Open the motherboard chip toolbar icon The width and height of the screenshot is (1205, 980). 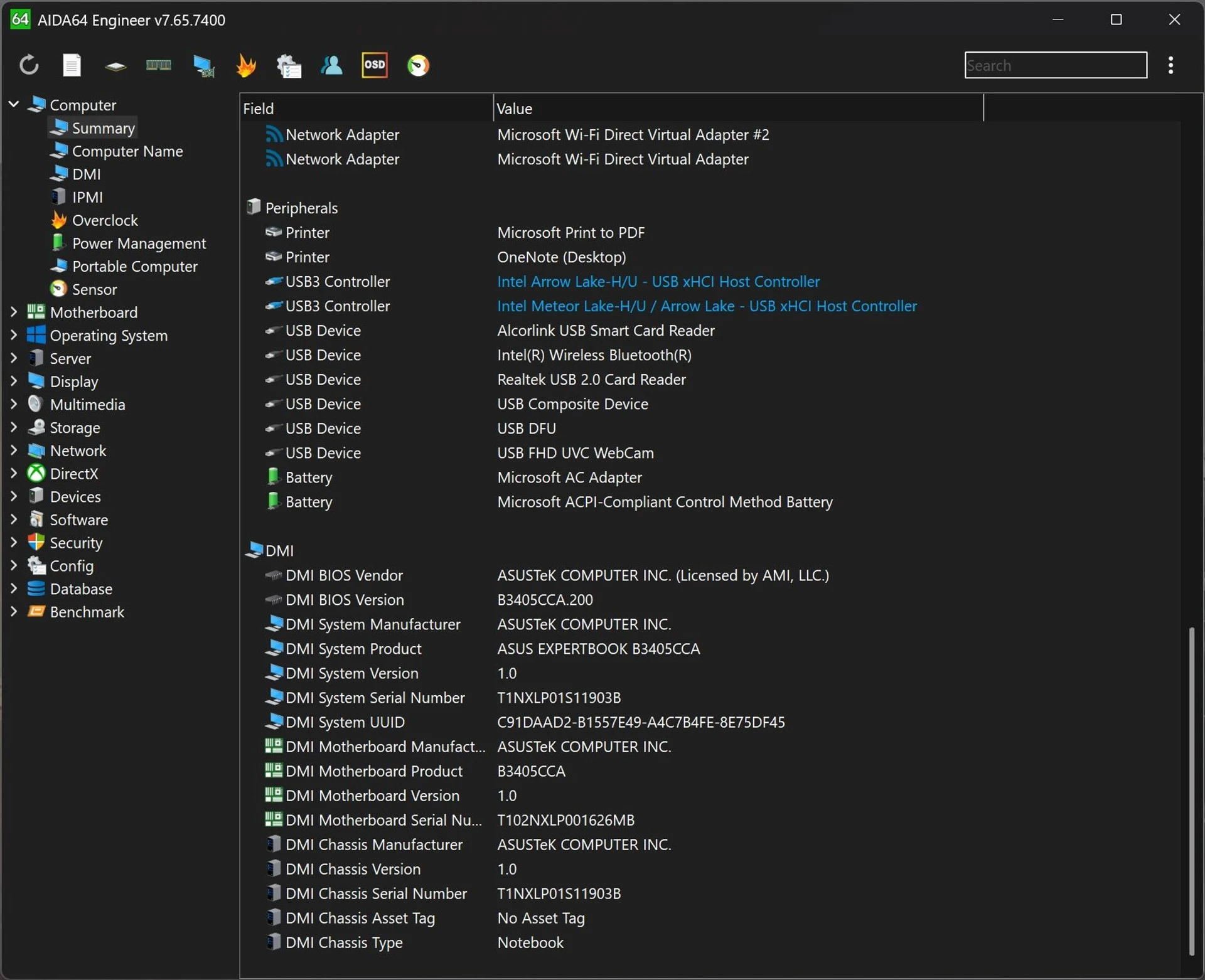coord(115,66)
